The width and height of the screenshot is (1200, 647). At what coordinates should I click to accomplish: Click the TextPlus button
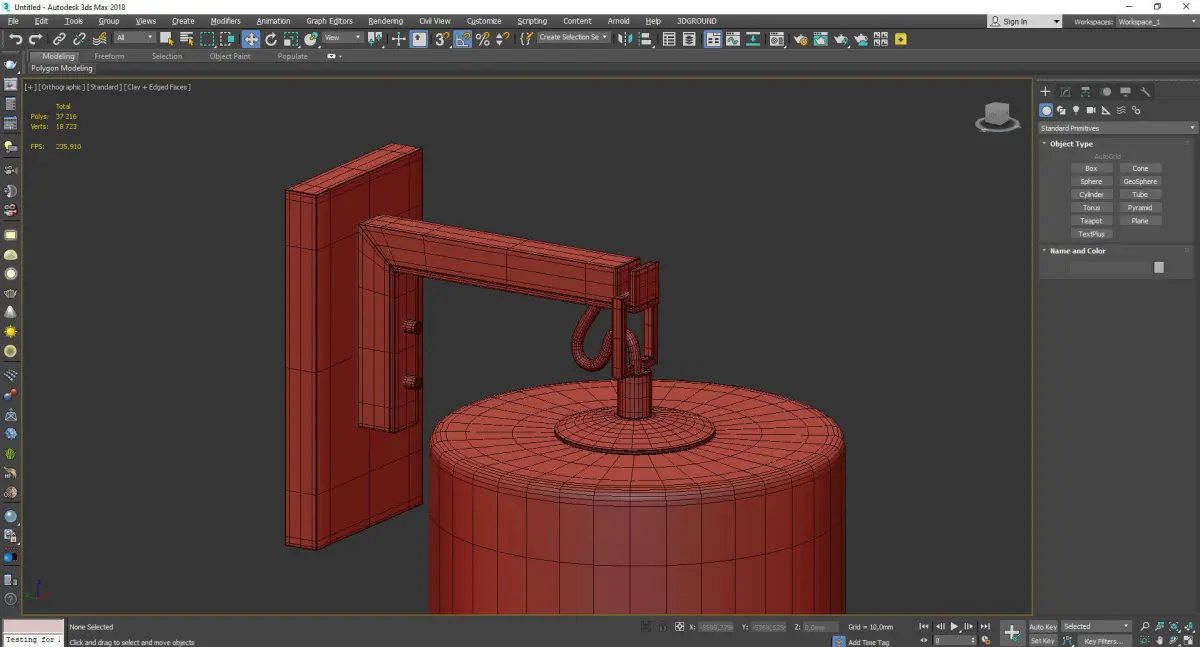pos(1091,233)
